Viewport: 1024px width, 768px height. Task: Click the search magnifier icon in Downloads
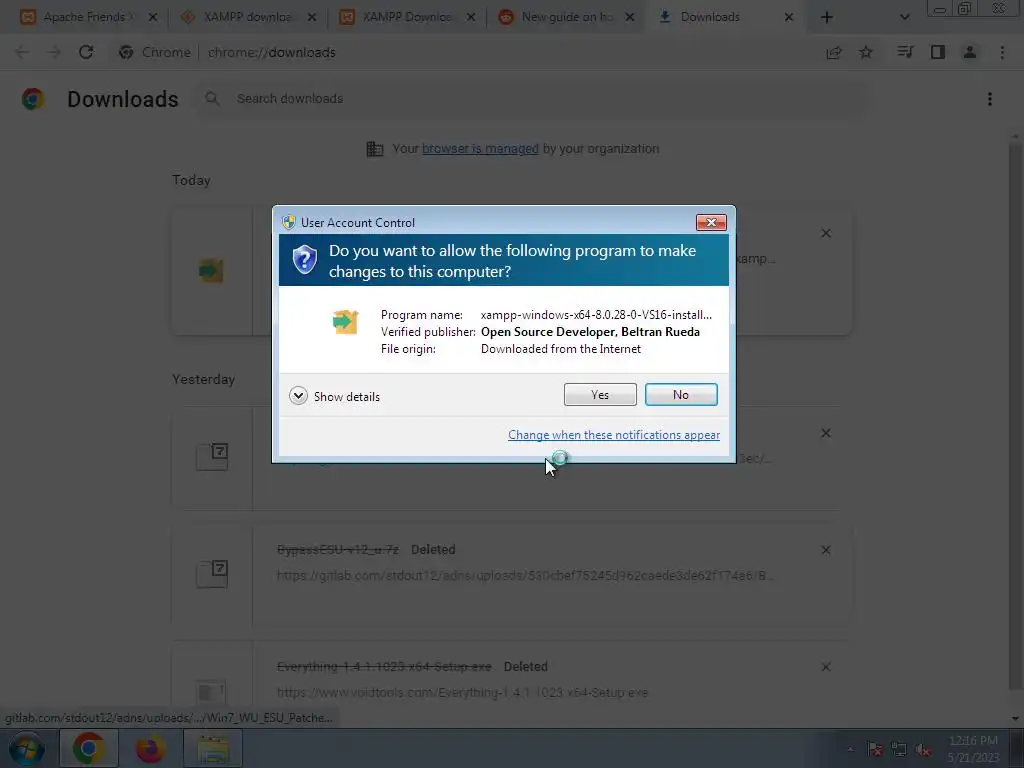tap(212, 99)
